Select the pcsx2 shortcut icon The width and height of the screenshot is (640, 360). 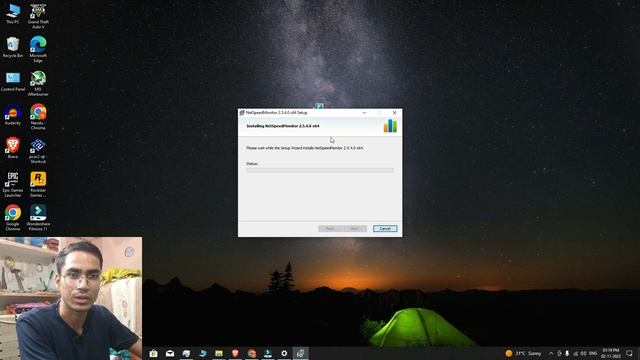coord(38,151)
